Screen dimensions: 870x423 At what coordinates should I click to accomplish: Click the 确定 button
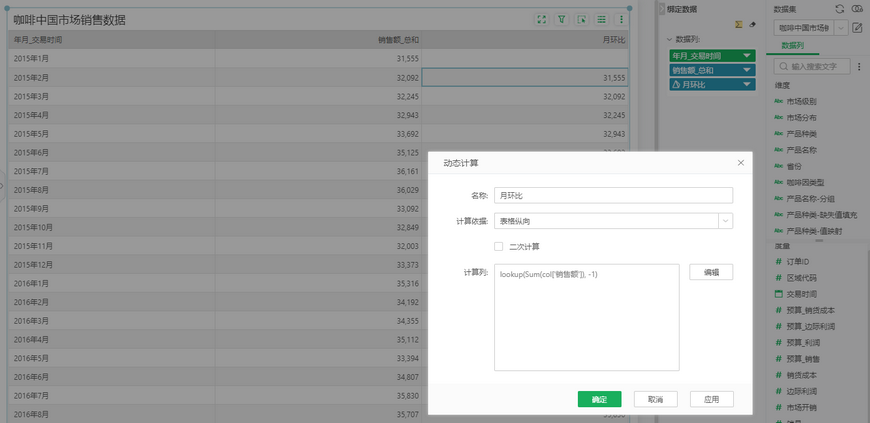[x=599, y=399]
